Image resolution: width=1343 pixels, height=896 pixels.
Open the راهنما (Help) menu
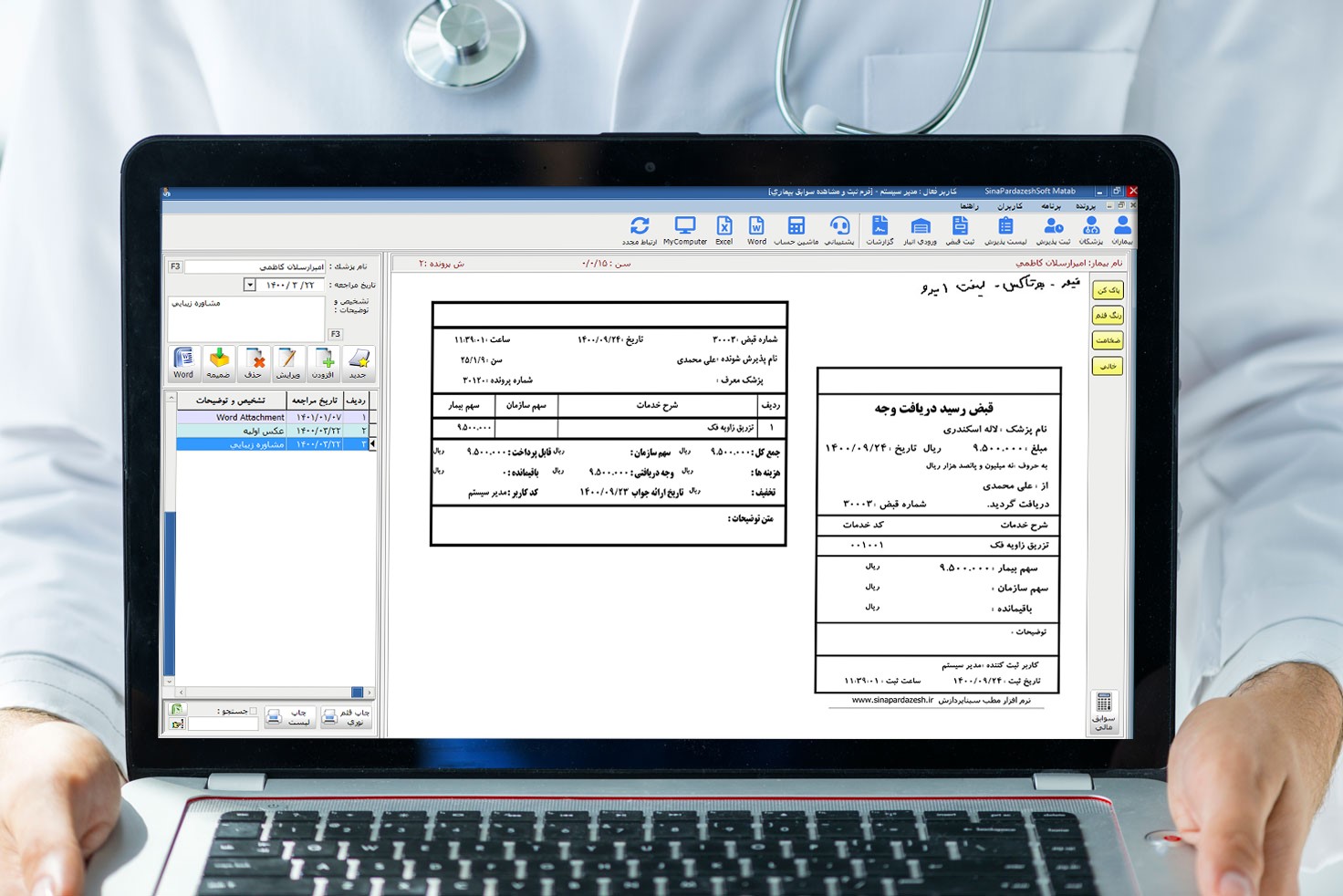[x=969, y=206]
